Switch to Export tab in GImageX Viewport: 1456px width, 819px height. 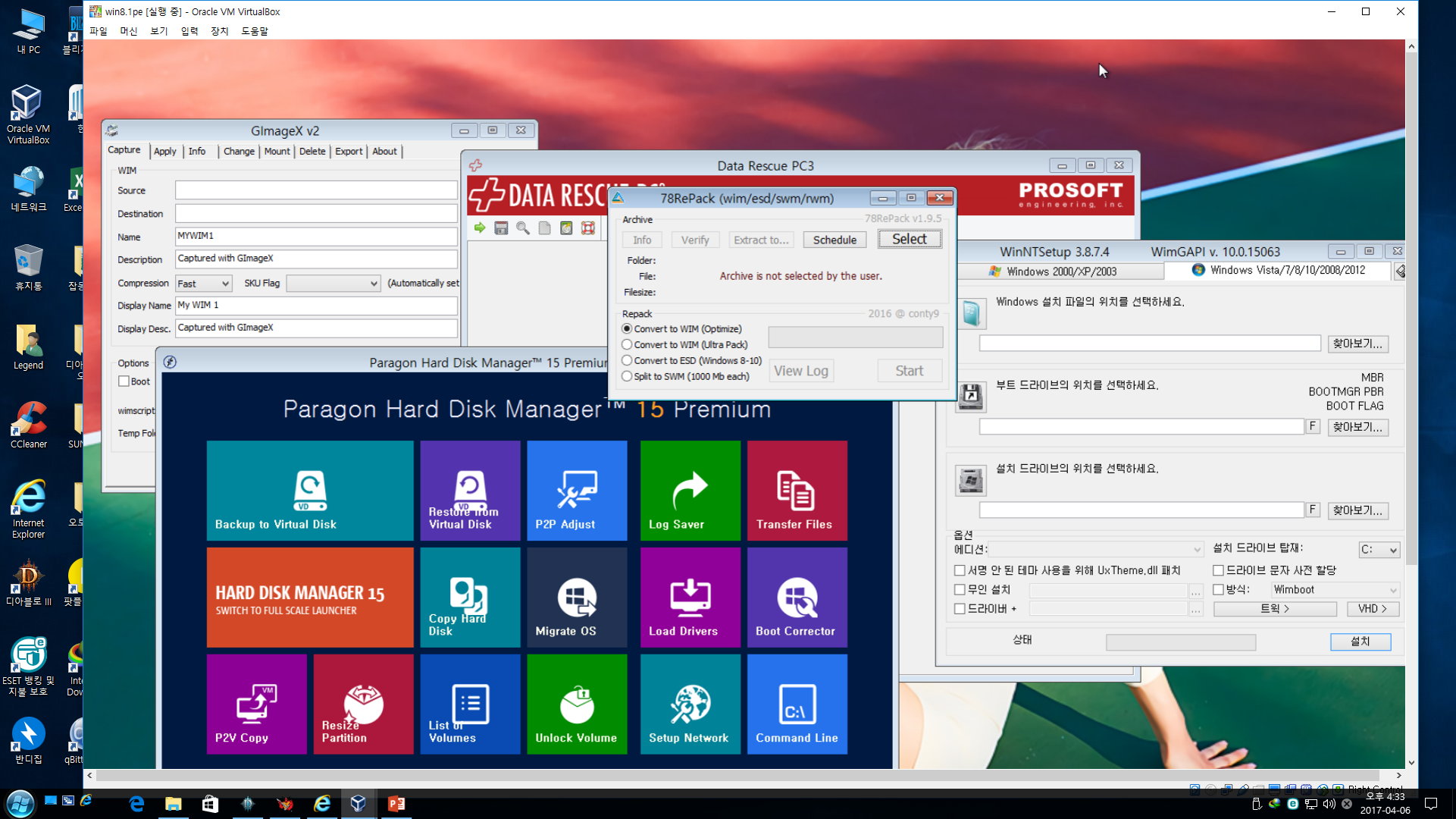[x=349, y=151]
